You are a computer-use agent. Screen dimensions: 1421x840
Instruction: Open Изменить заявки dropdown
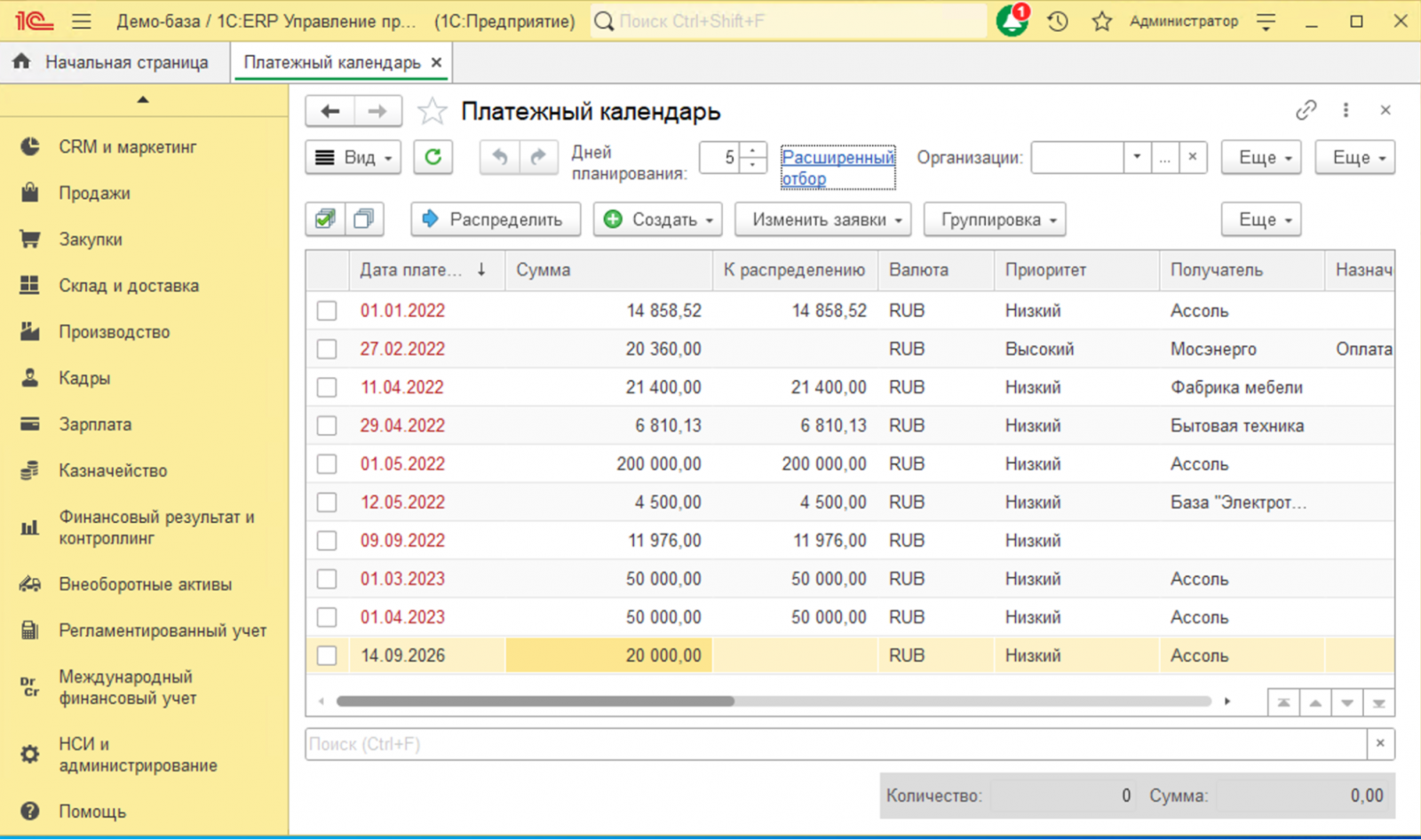(823, 219)
